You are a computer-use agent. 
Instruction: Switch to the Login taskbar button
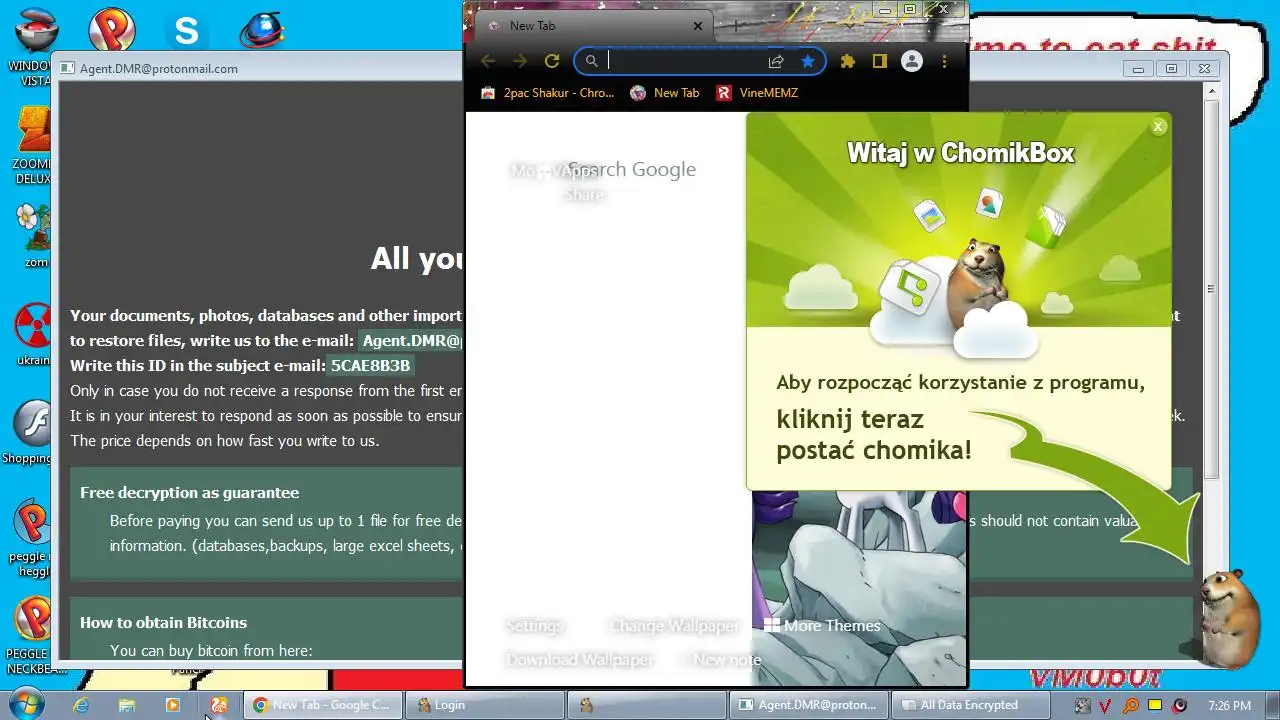point(487,705)
